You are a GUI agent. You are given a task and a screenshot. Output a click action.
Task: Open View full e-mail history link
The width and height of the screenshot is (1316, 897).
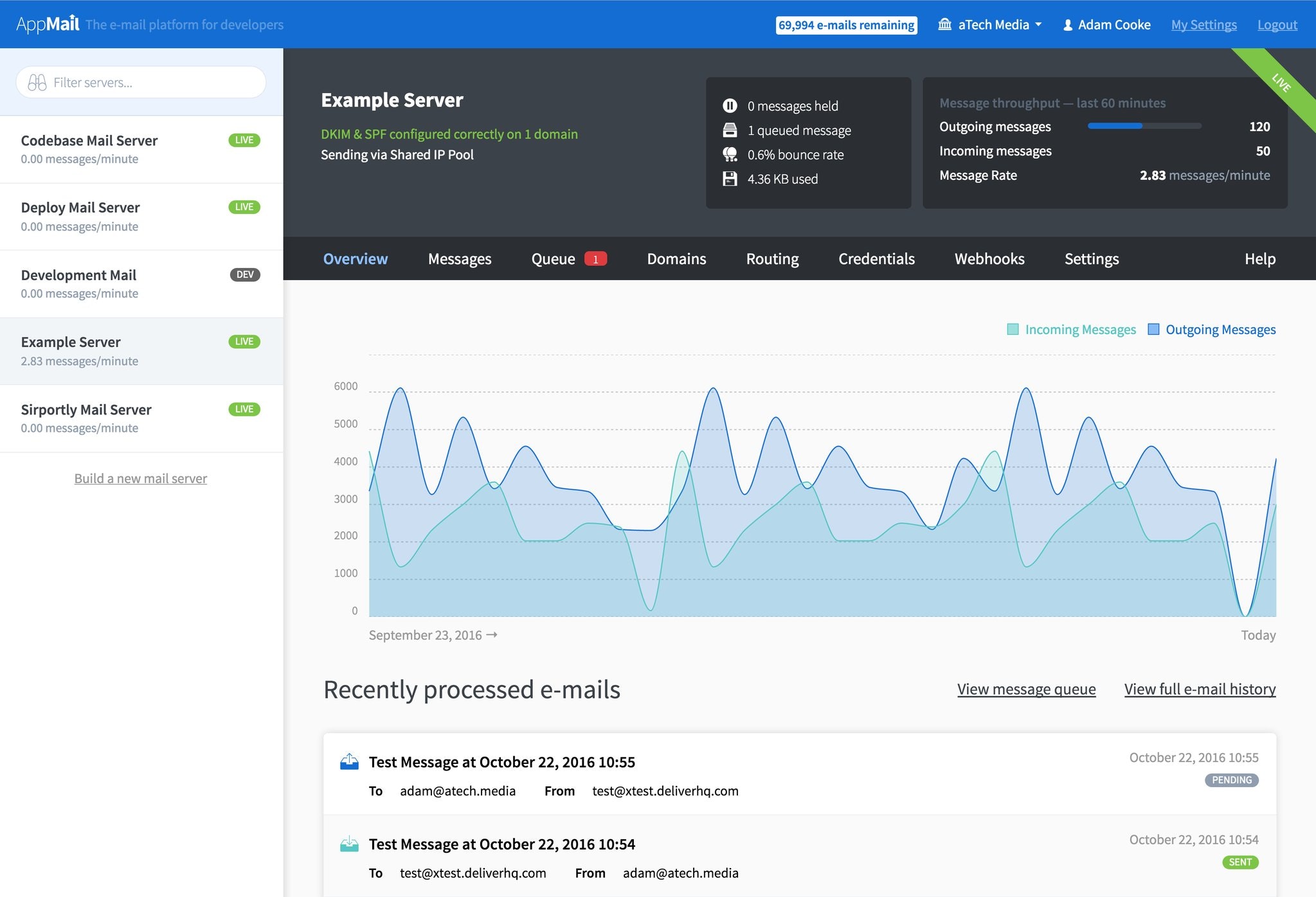[x=1200, y=689]
